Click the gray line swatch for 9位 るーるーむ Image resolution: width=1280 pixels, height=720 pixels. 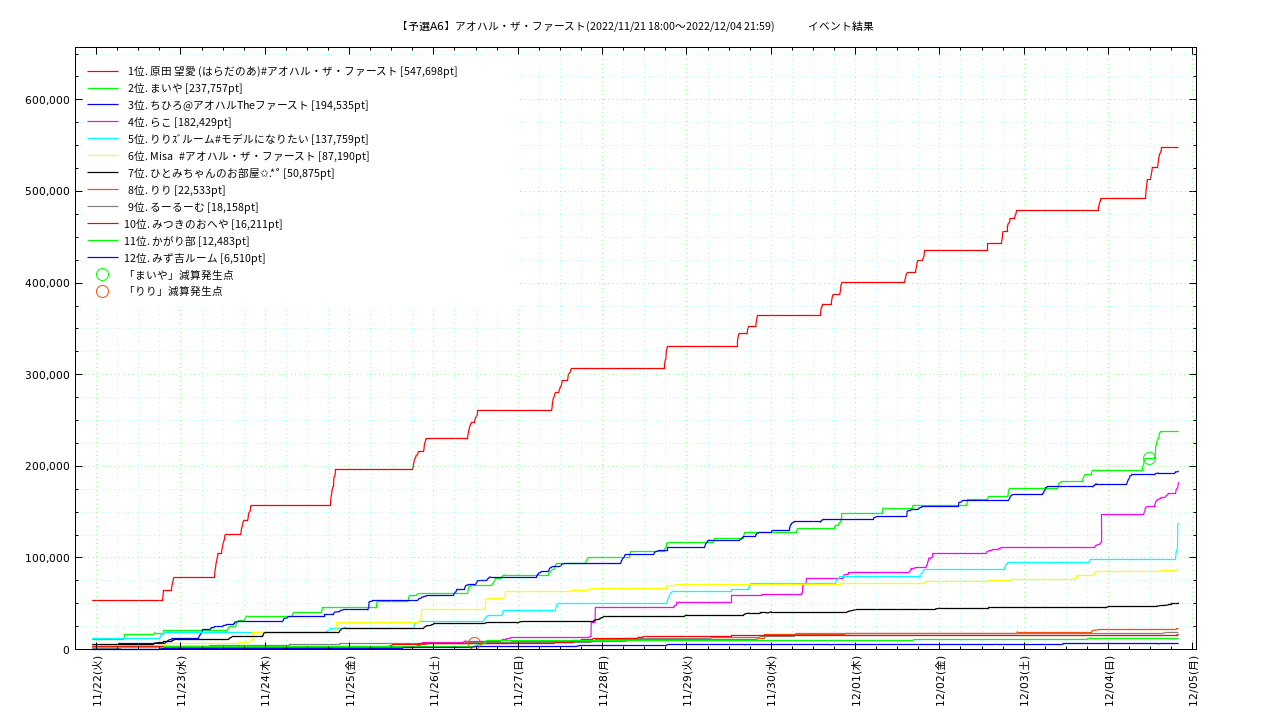coord(103,207)
